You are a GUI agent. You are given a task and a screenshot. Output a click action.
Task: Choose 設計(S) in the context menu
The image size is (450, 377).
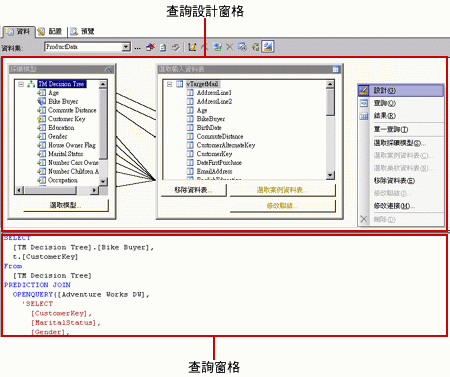coord(401,91)
